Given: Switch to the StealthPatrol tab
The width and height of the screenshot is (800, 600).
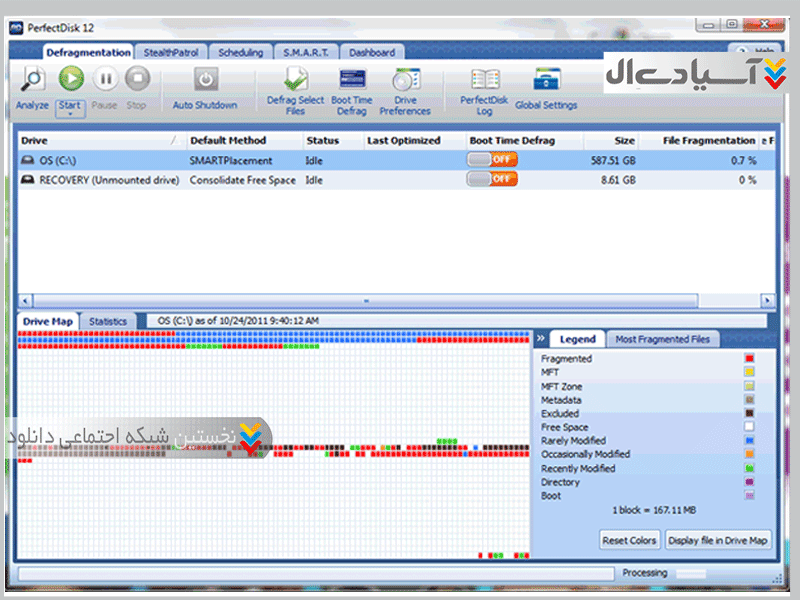Looking at the screenshot, I should coord(172,52).
